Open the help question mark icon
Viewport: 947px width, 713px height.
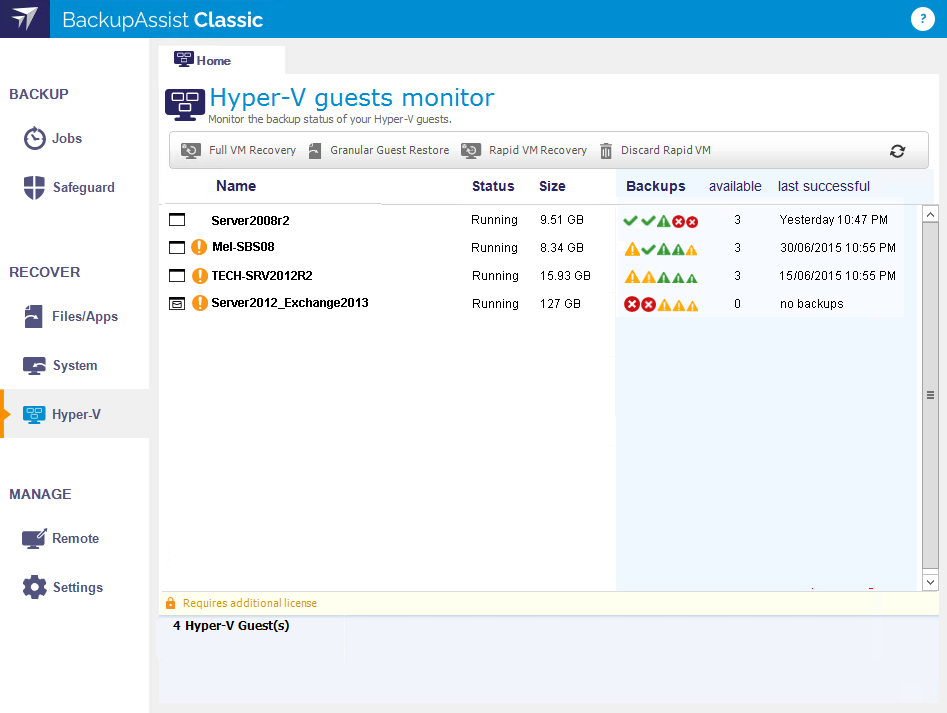tap(922, 19)
